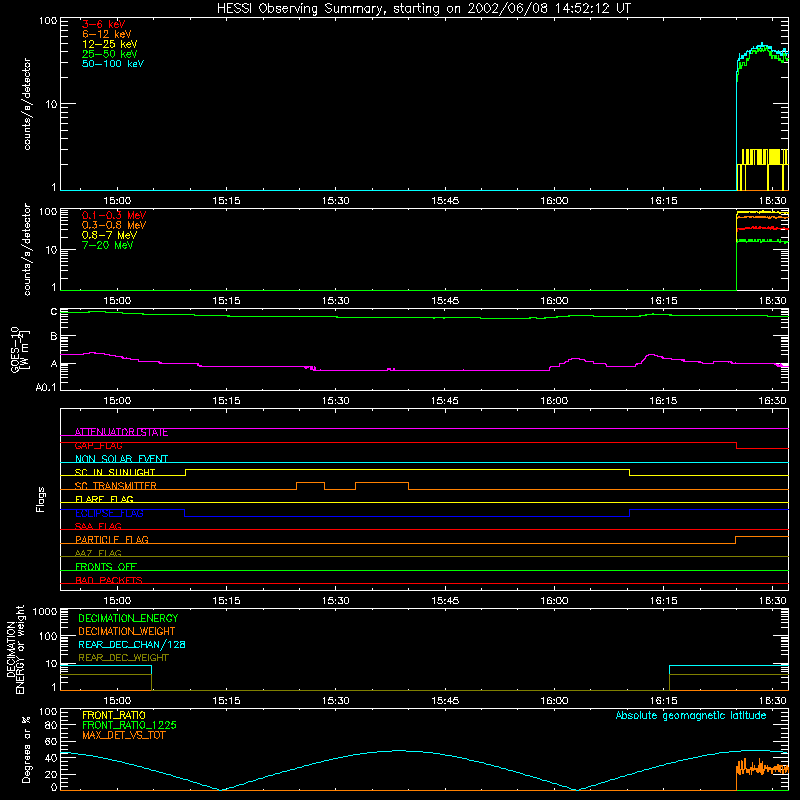The image size is (800, 800).
Task: Click the FLARE_FLAG label
Action: [104, 499]
